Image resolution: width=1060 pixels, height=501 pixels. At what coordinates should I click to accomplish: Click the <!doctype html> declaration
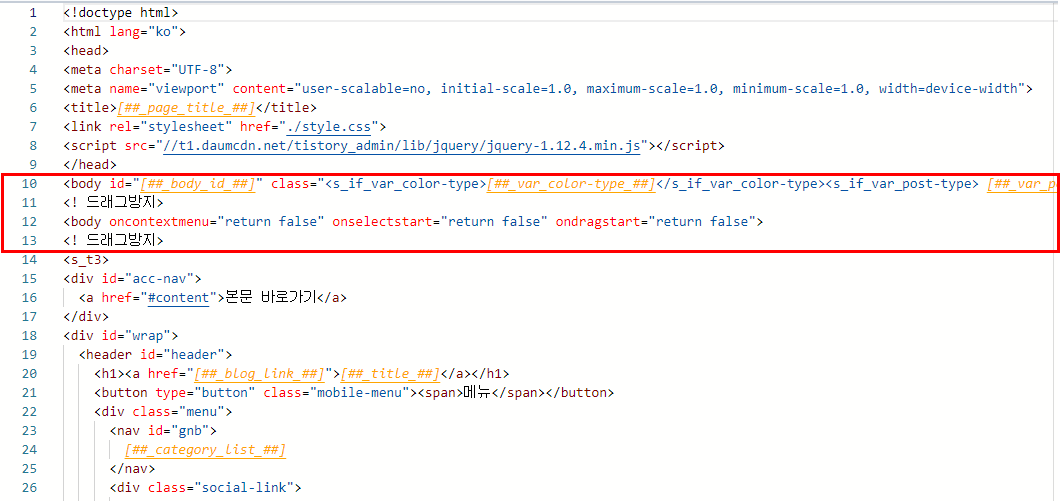tap(121, 13)
